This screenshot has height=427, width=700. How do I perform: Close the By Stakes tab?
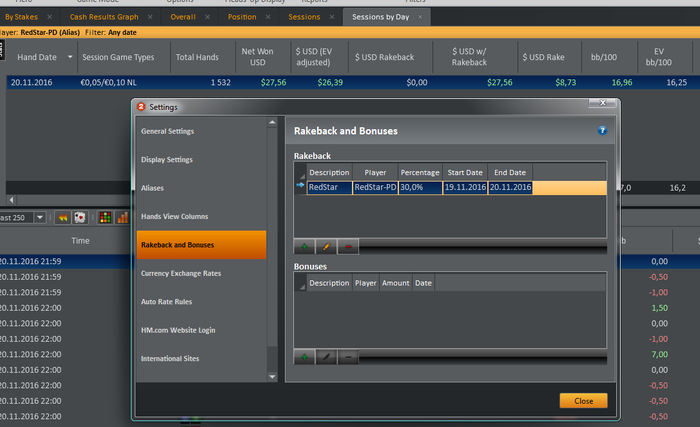[x=50, y=17]
